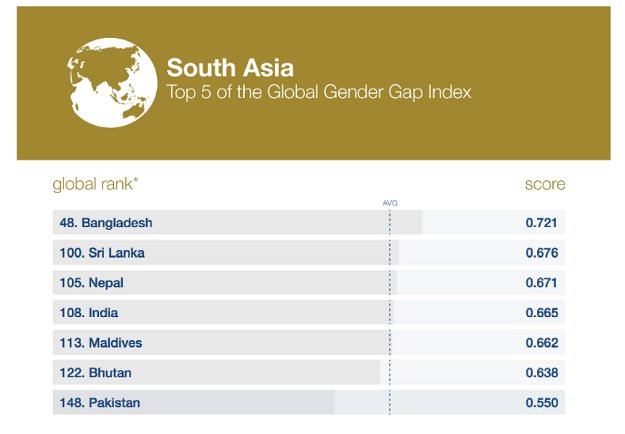Select the Nepal rank entry
The width and height of the screenshot is (625, 434).
(x=91, y=283)
